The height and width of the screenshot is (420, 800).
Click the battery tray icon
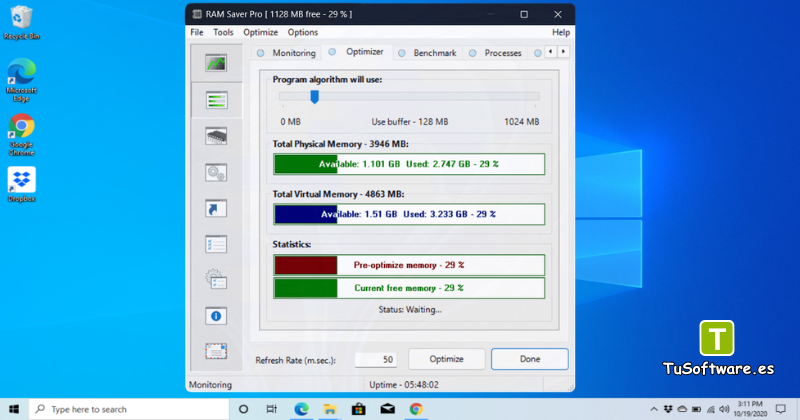click(x=696, y=409)
